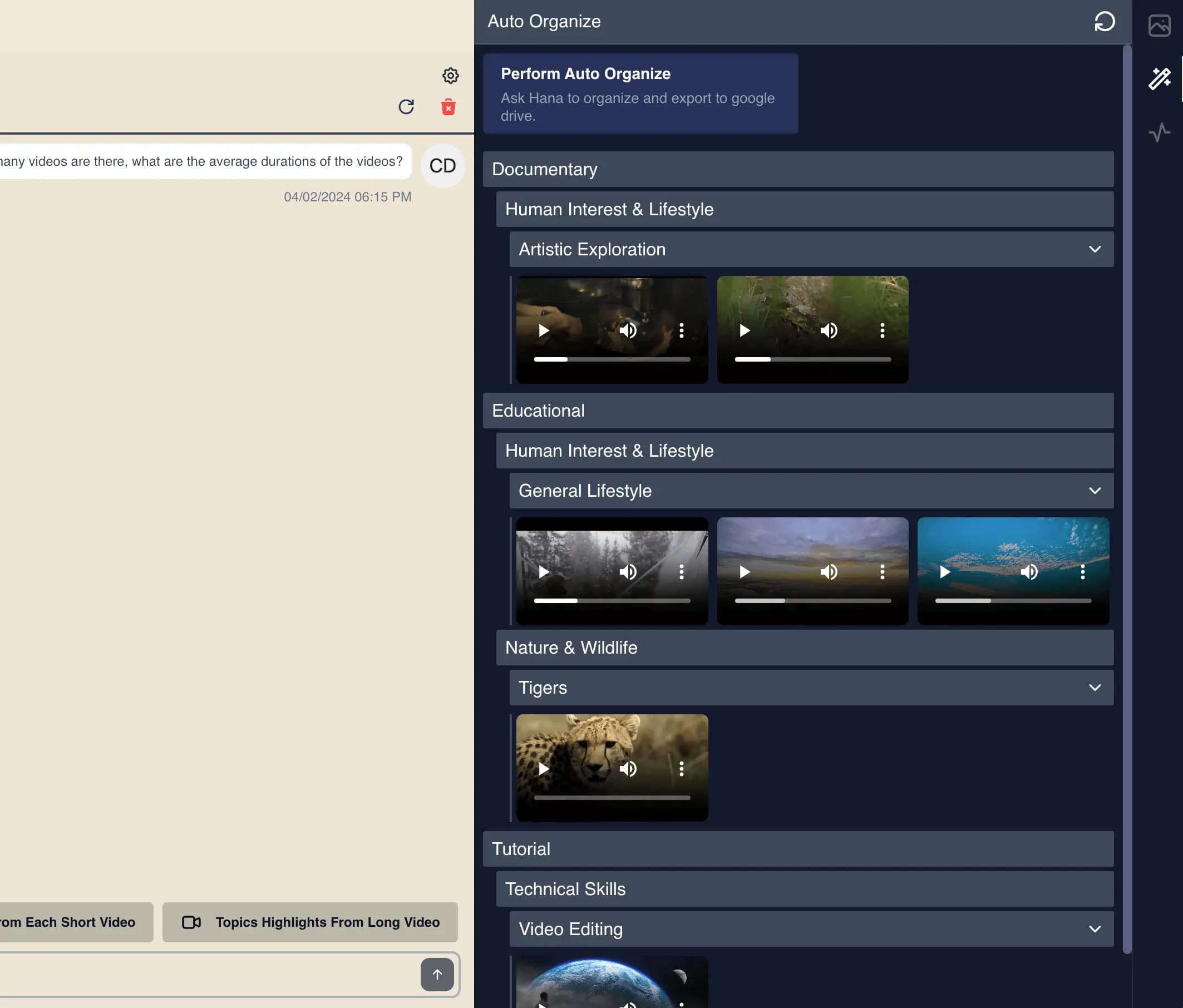Screen dimensions: 1183x1008
Task: Expand the Artistic Exploration dropdown
Action: pos(1096,249)
